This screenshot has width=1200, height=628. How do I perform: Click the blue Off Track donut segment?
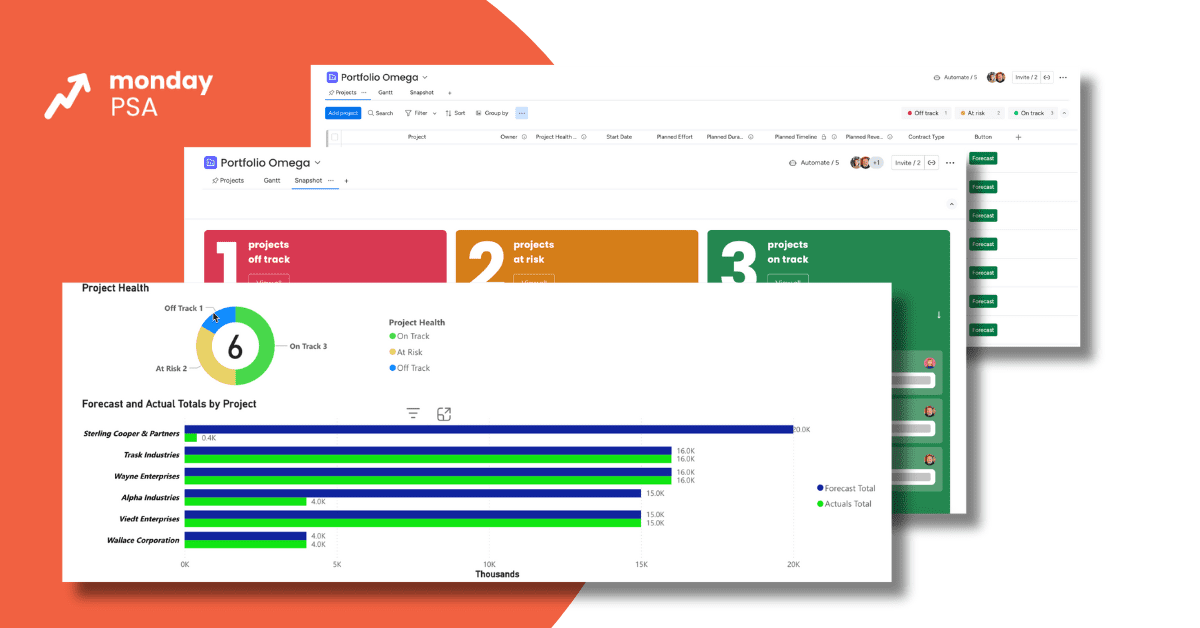click(221, 319)
